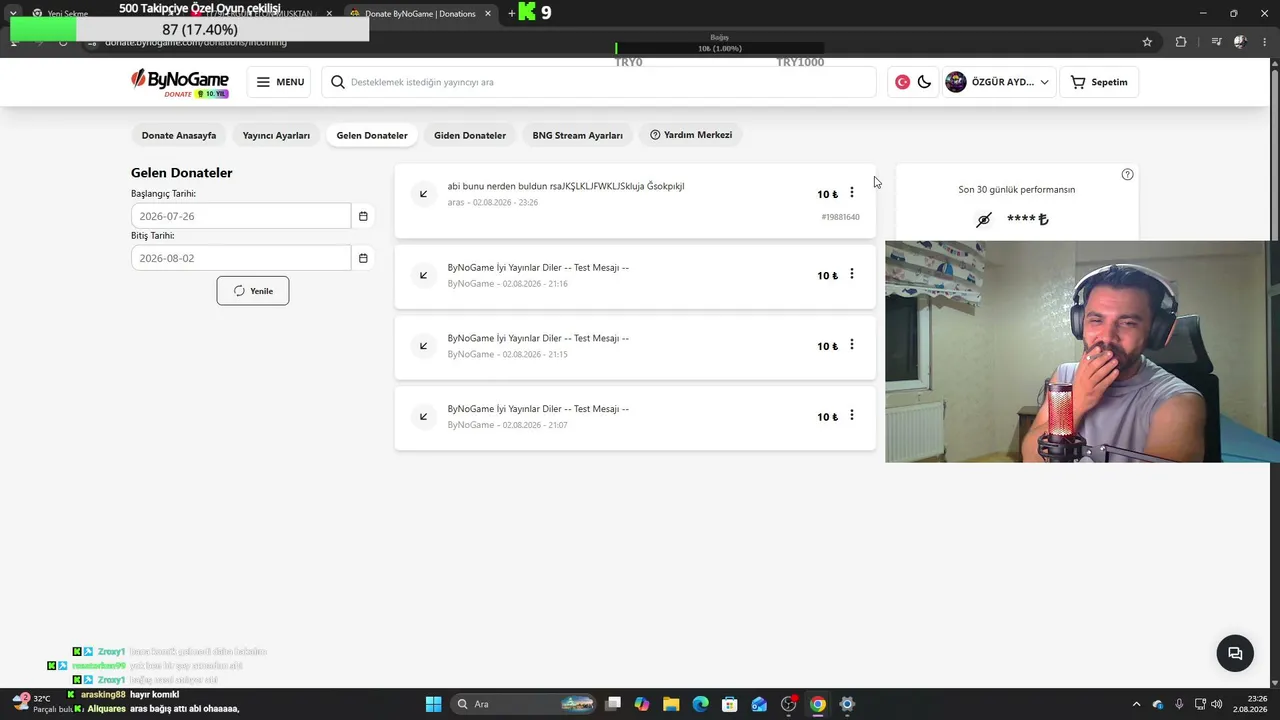Click the Yenile refresh button
The image size is (1280, 720).
tap(253, 291)
